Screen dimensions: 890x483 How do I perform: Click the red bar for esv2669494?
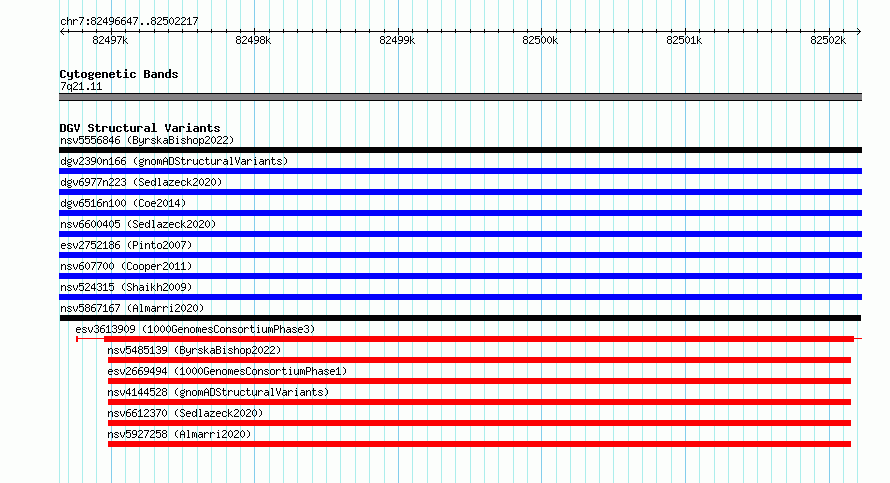pos(480,381)
